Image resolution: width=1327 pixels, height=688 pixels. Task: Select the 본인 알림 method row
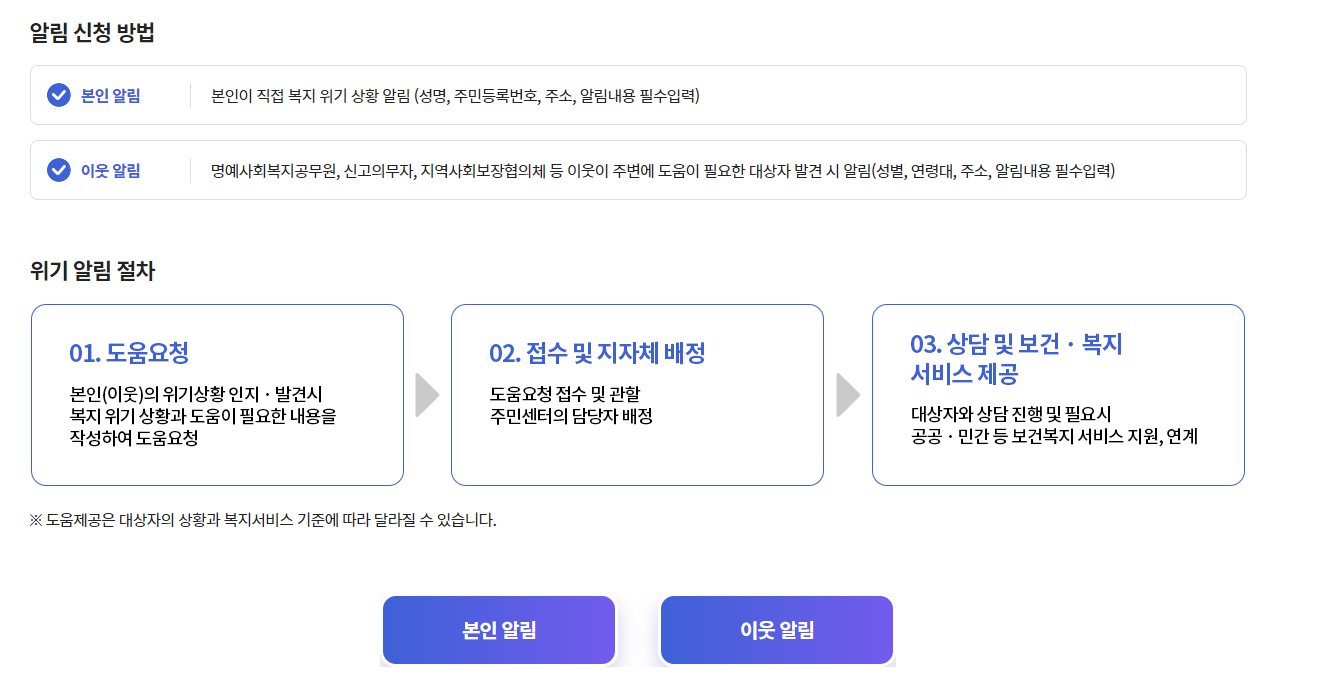pos(640,95)
